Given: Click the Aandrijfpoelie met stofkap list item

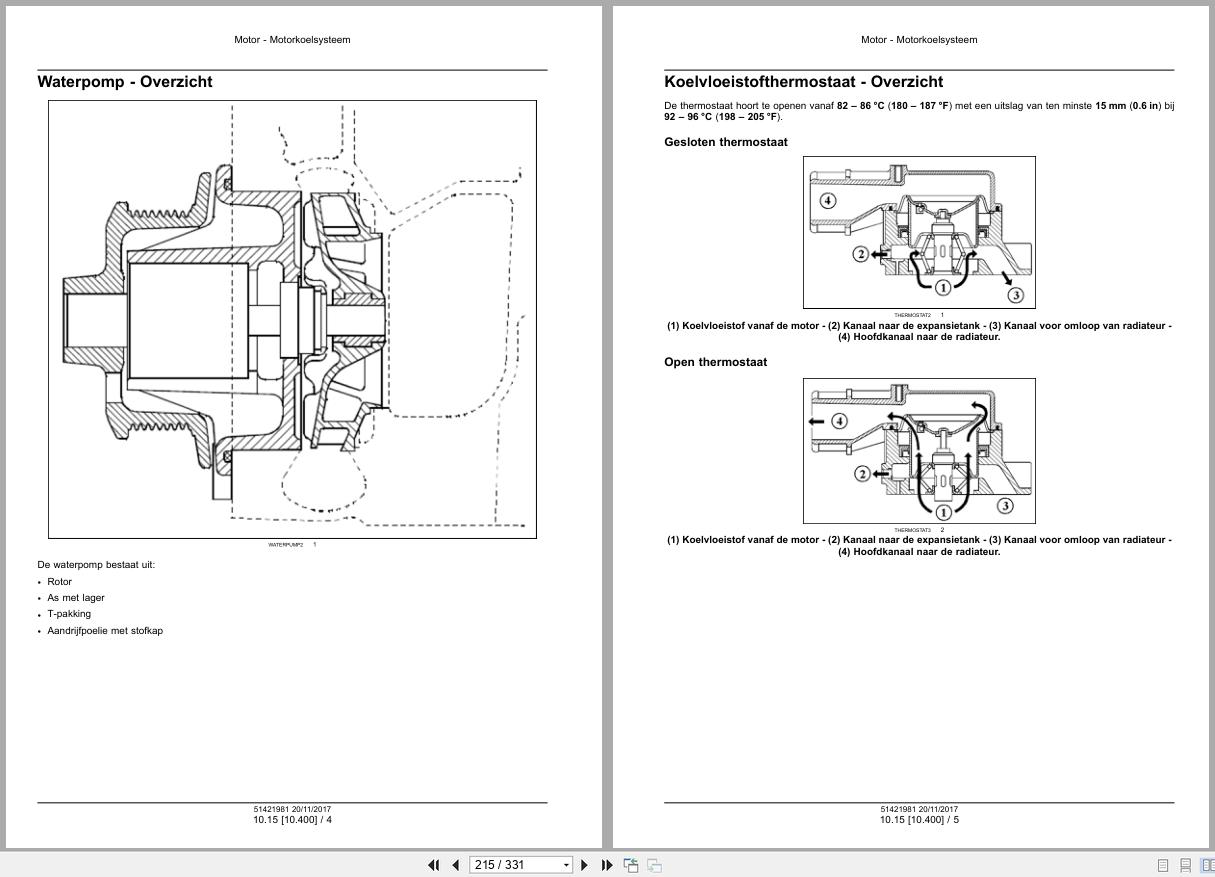Looking at the screenshot, I should [x=105, y=630].
